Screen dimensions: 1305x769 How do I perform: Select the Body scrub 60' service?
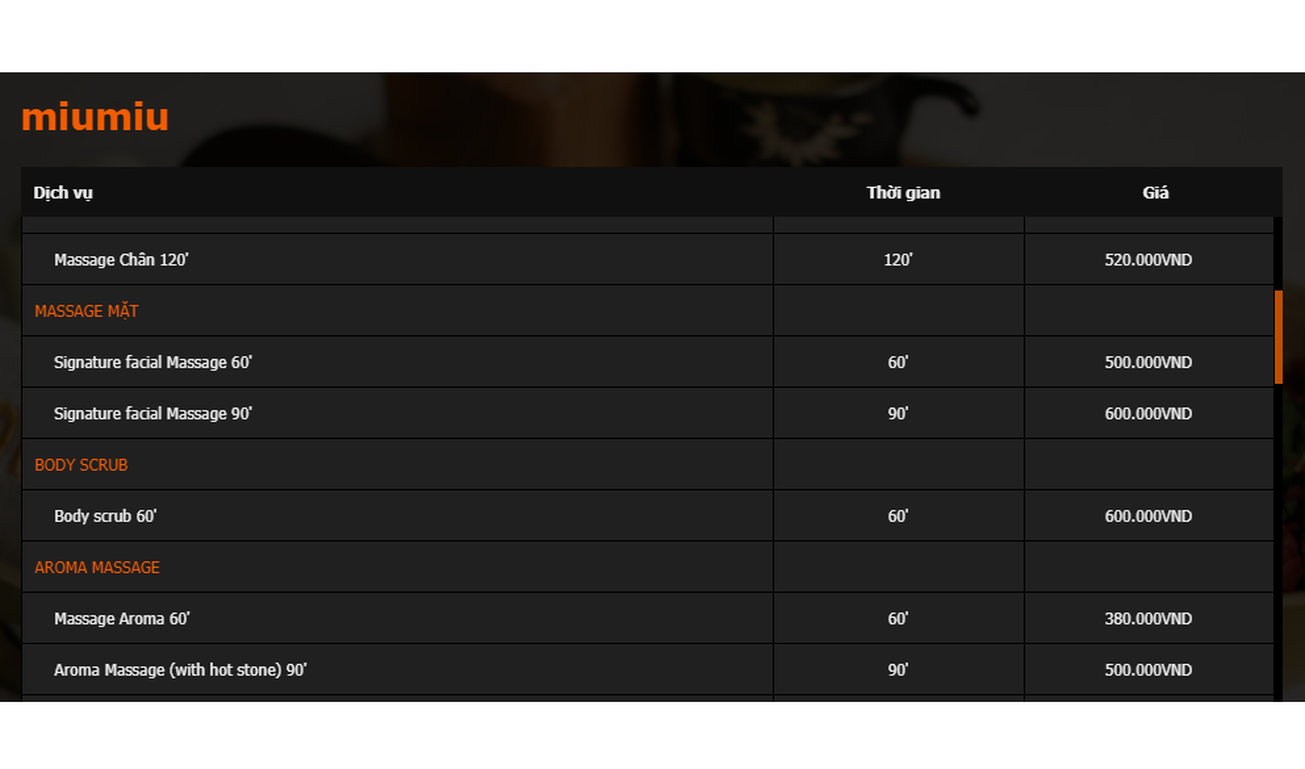[105, 517]
